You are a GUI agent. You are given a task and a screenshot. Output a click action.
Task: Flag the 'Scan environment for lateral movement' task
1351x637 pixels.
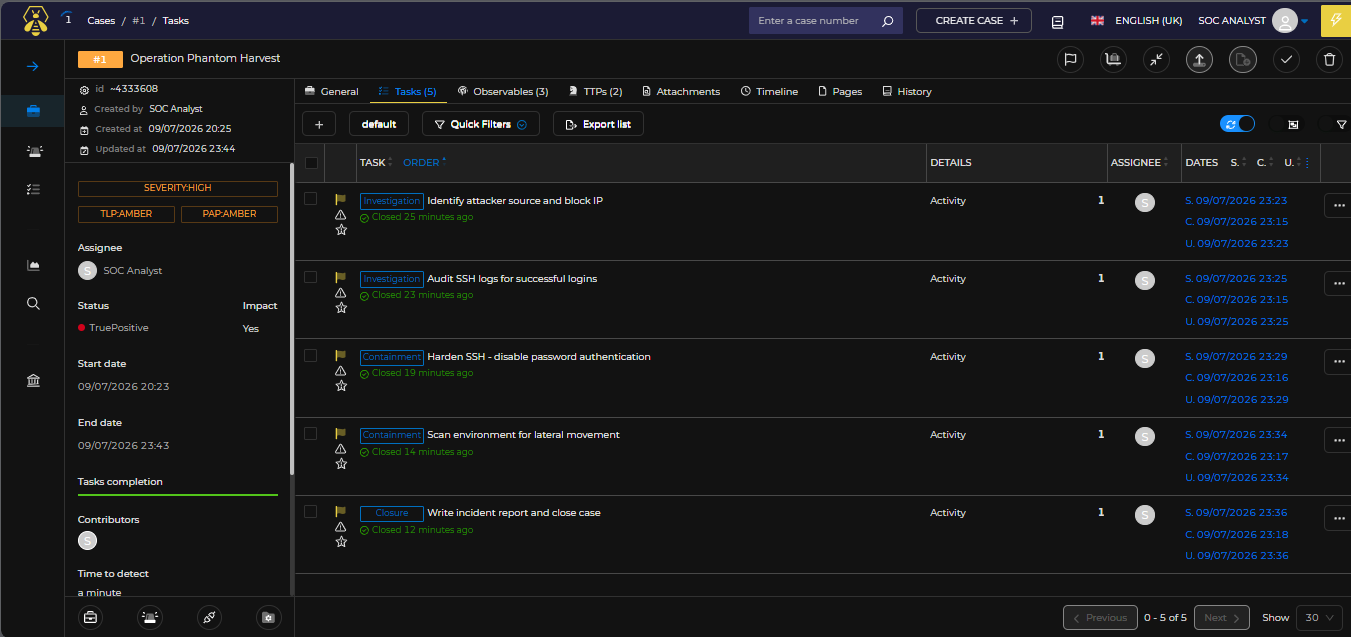coord(340,433)
